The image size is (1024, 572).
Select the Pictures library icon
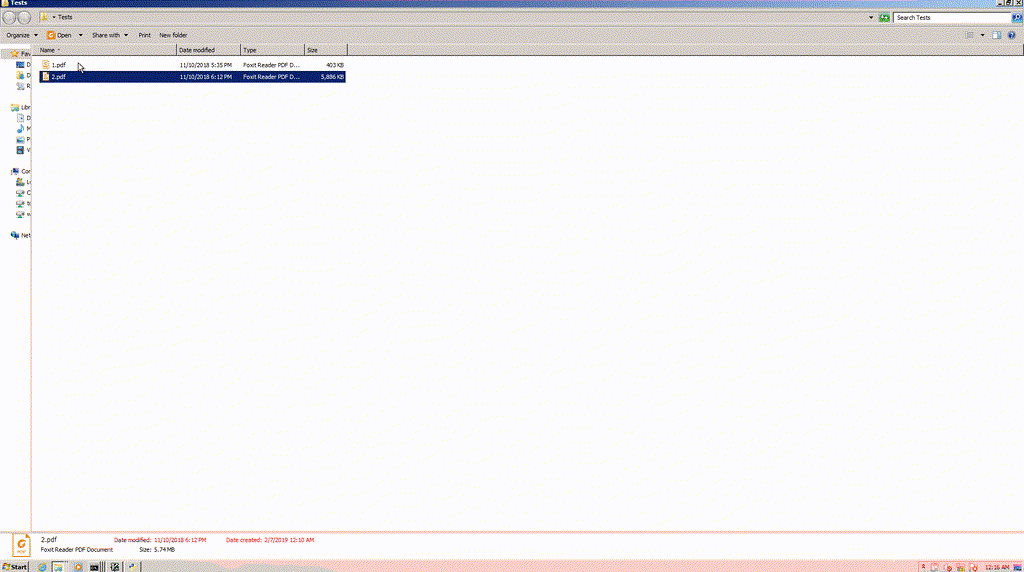pyautogui.click(x=20, y=139)
